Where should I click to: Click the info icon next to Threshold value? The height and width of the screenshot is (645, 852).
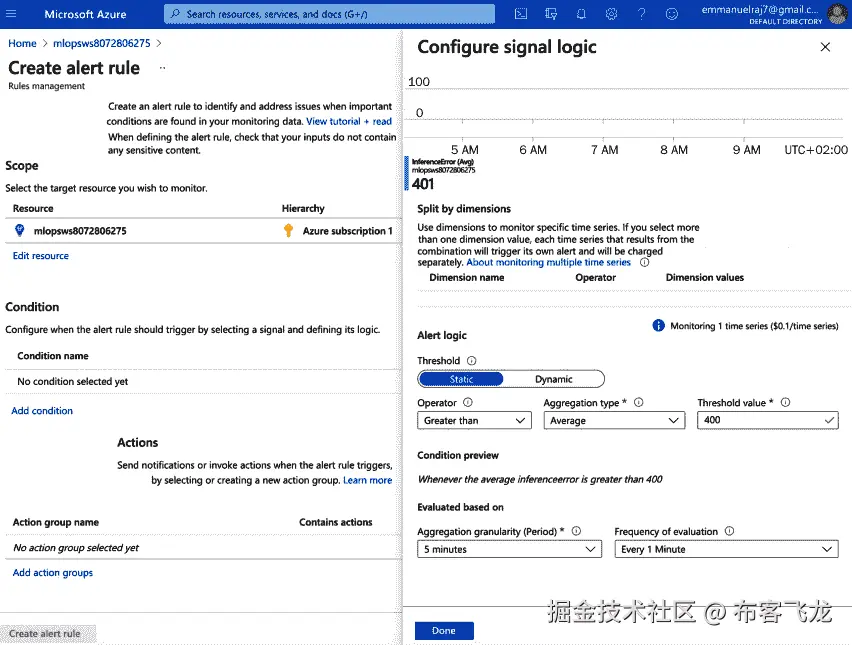tap(785, 403)
